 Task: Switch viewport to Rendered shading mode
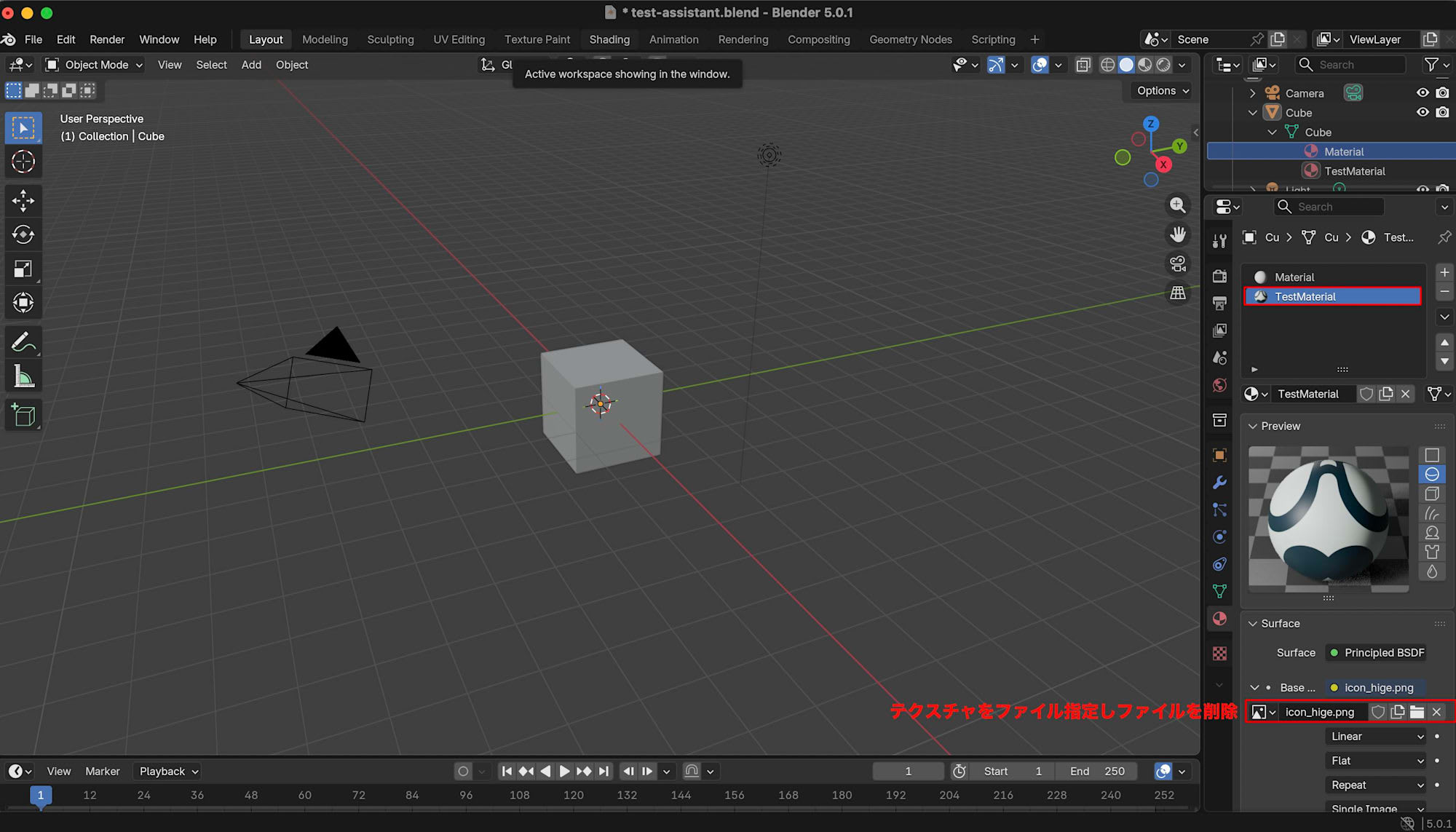tap(1163, 65)
